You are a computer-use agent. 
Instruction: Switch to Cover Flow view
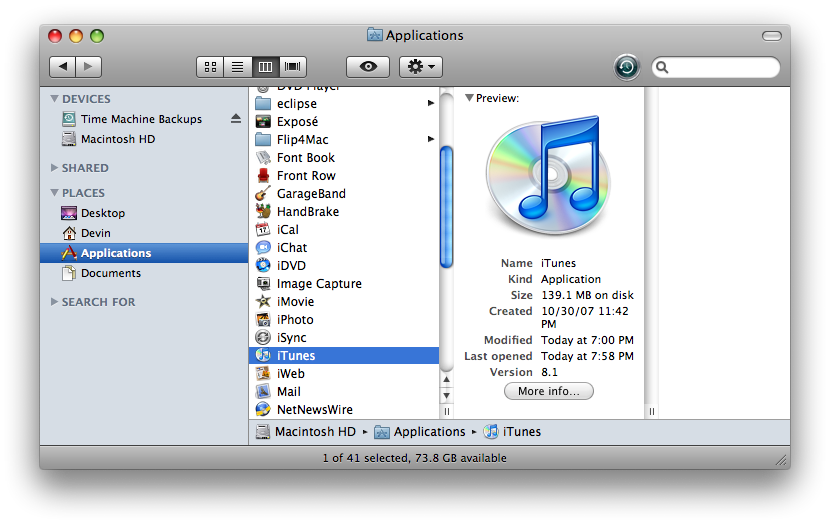click(x=293, y=67)
